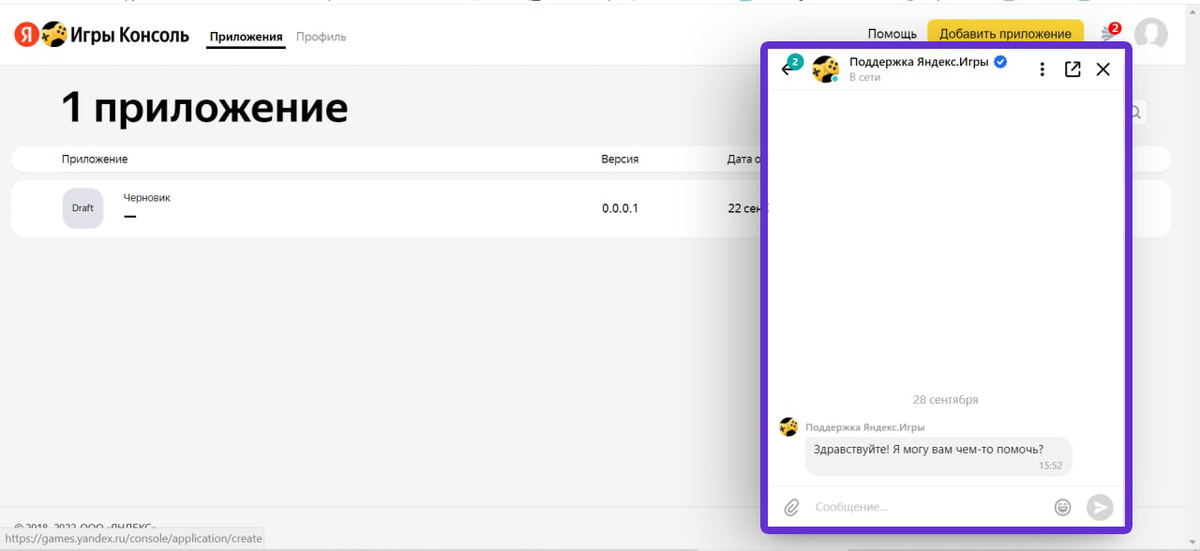Click the '1 приложение' heading
The width and height of the screenshot is (1200, 551).
(204, 108)
